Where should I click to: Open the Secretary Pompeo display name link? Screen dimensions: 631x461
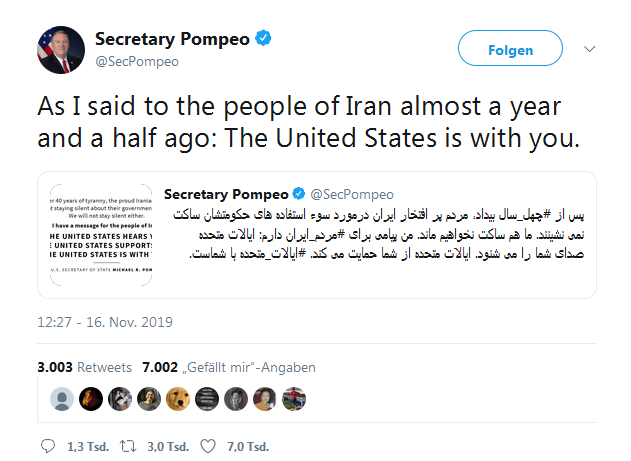click(x=173, y=40)
